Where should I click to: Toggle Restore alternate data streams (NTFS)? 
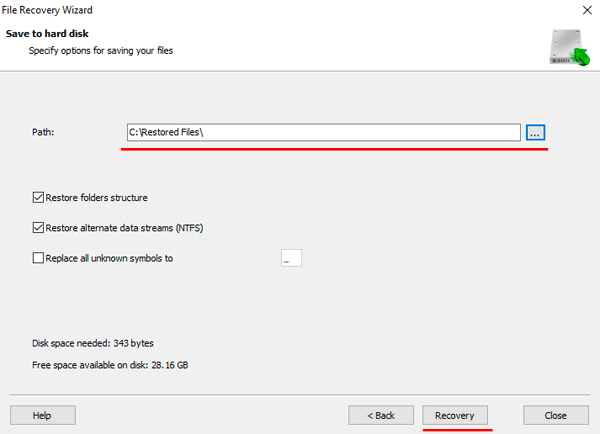coord(38,228)
